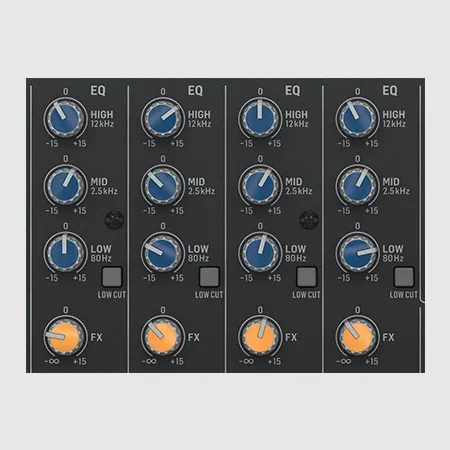
Task: Click the HIGH 12kHz knob in channel two
Action: [163, 118]
